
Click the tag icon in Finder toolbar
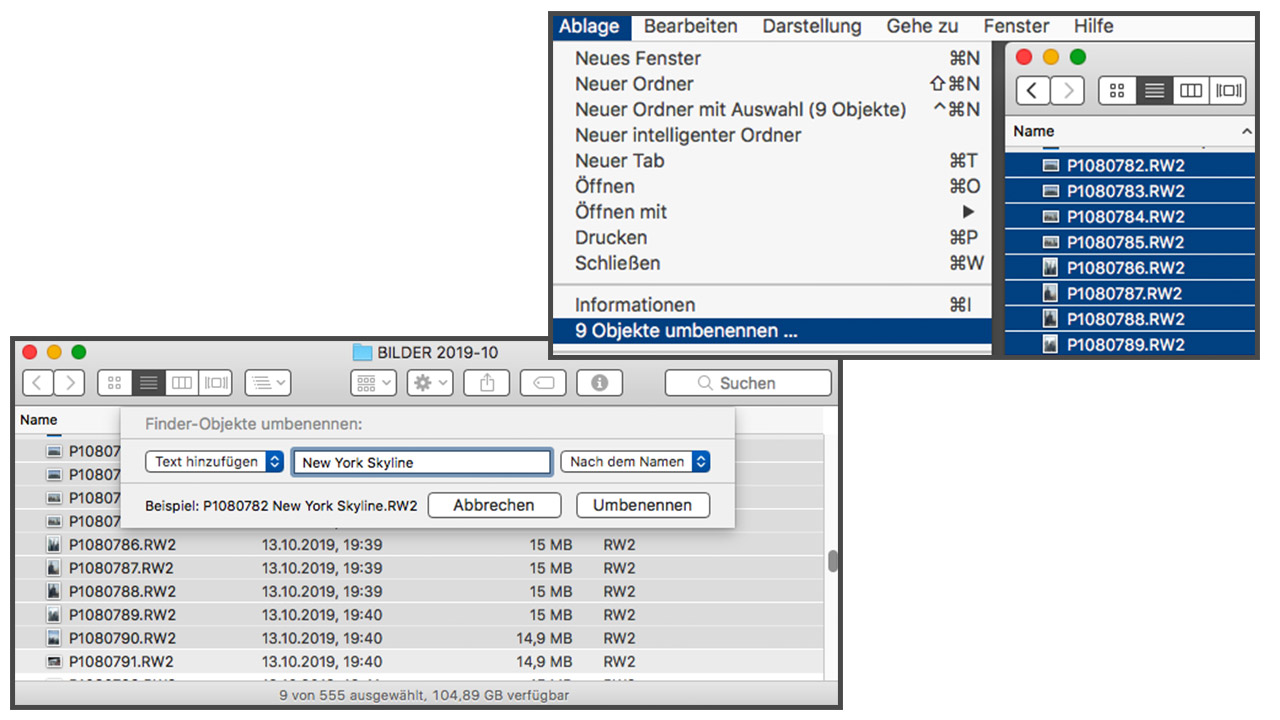pos(543,383)
